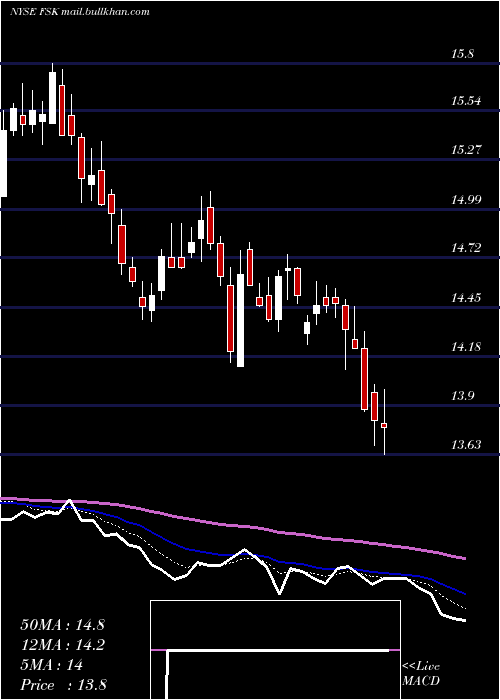500x700 pixels.
Task: Click the 50MA : 14.8 readout
Action: click(x=62, y=625)
